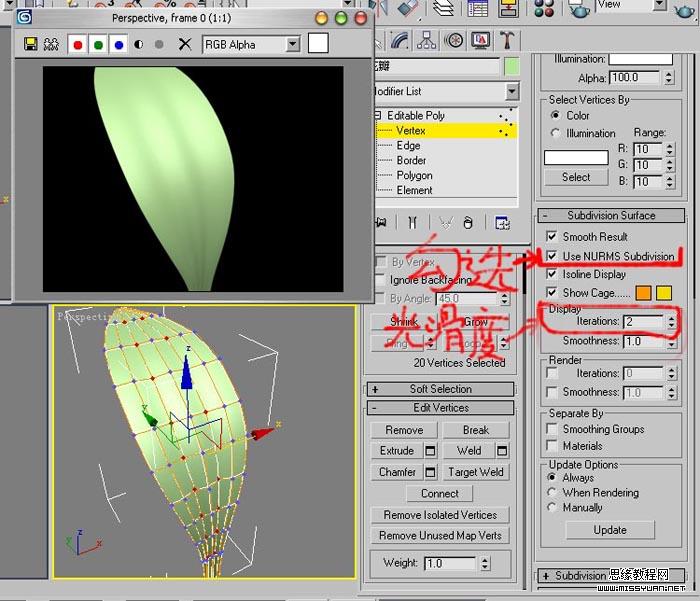The image size is (700, 601).
Task: Collapse the Edit Vertices rollout
Action: pyautogui.click(x=440, y=408)
